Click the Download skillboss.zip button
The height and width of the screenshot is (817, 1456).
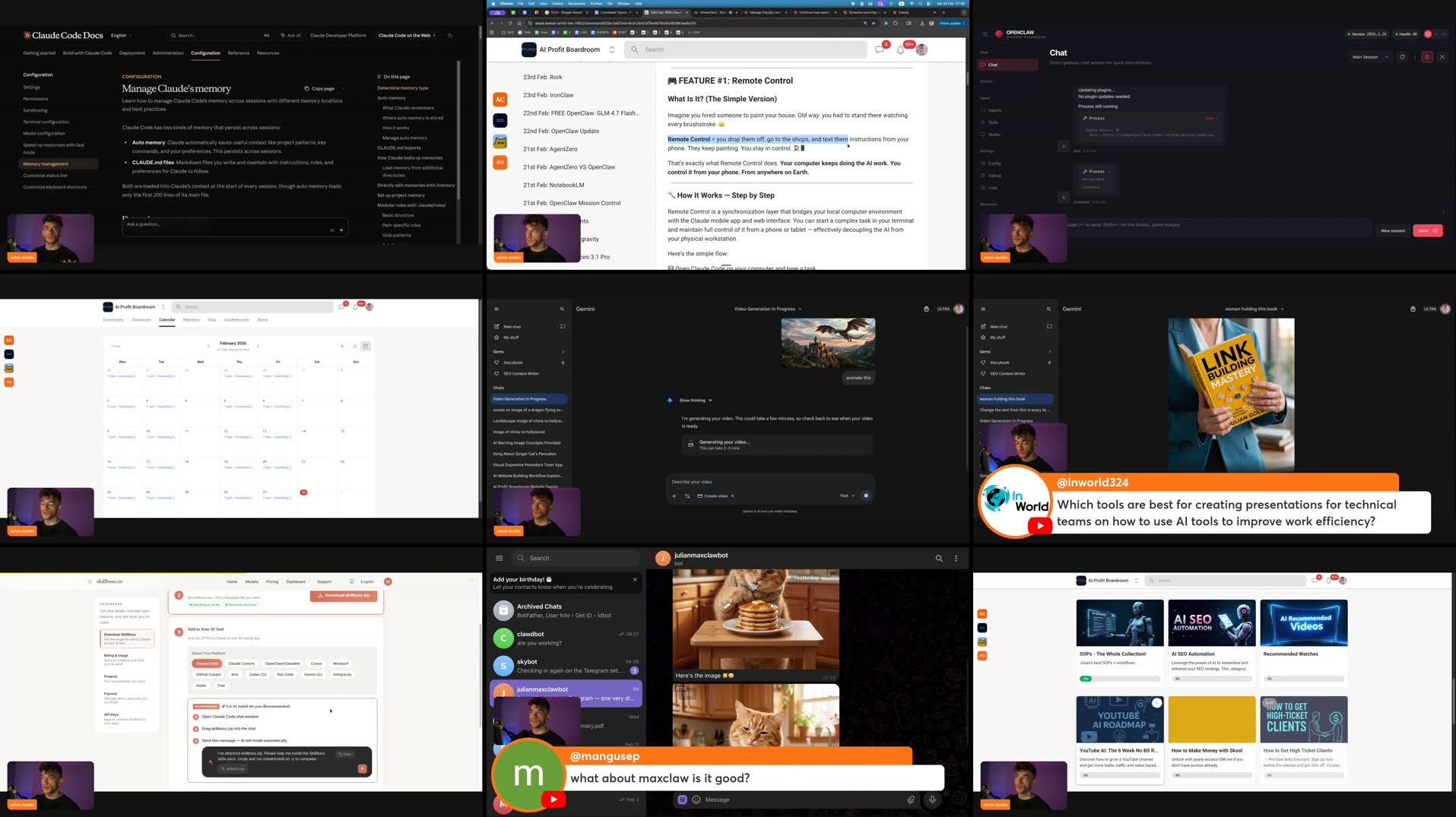point(344,596)
